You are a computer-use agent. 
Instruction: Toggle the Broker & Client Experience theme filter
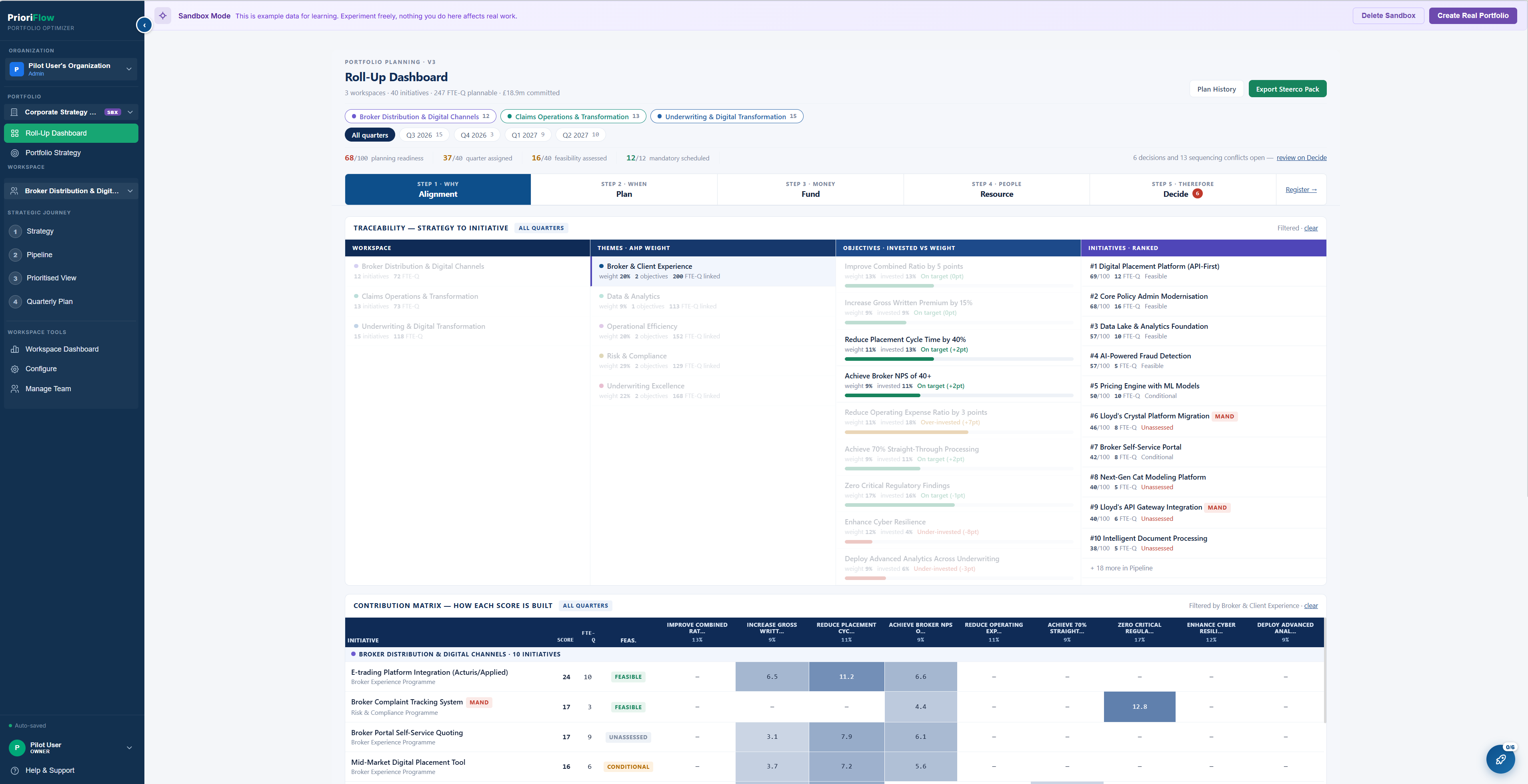(x=713, y=271)
